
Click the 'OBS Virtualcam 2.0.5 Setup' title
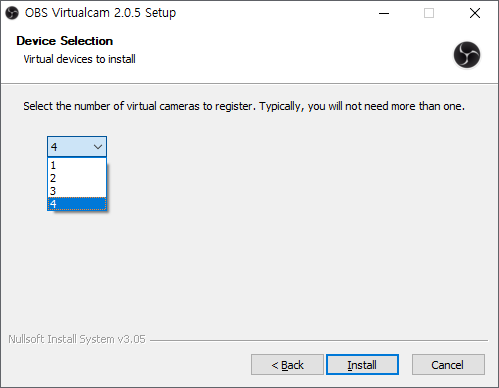[100, 13]
